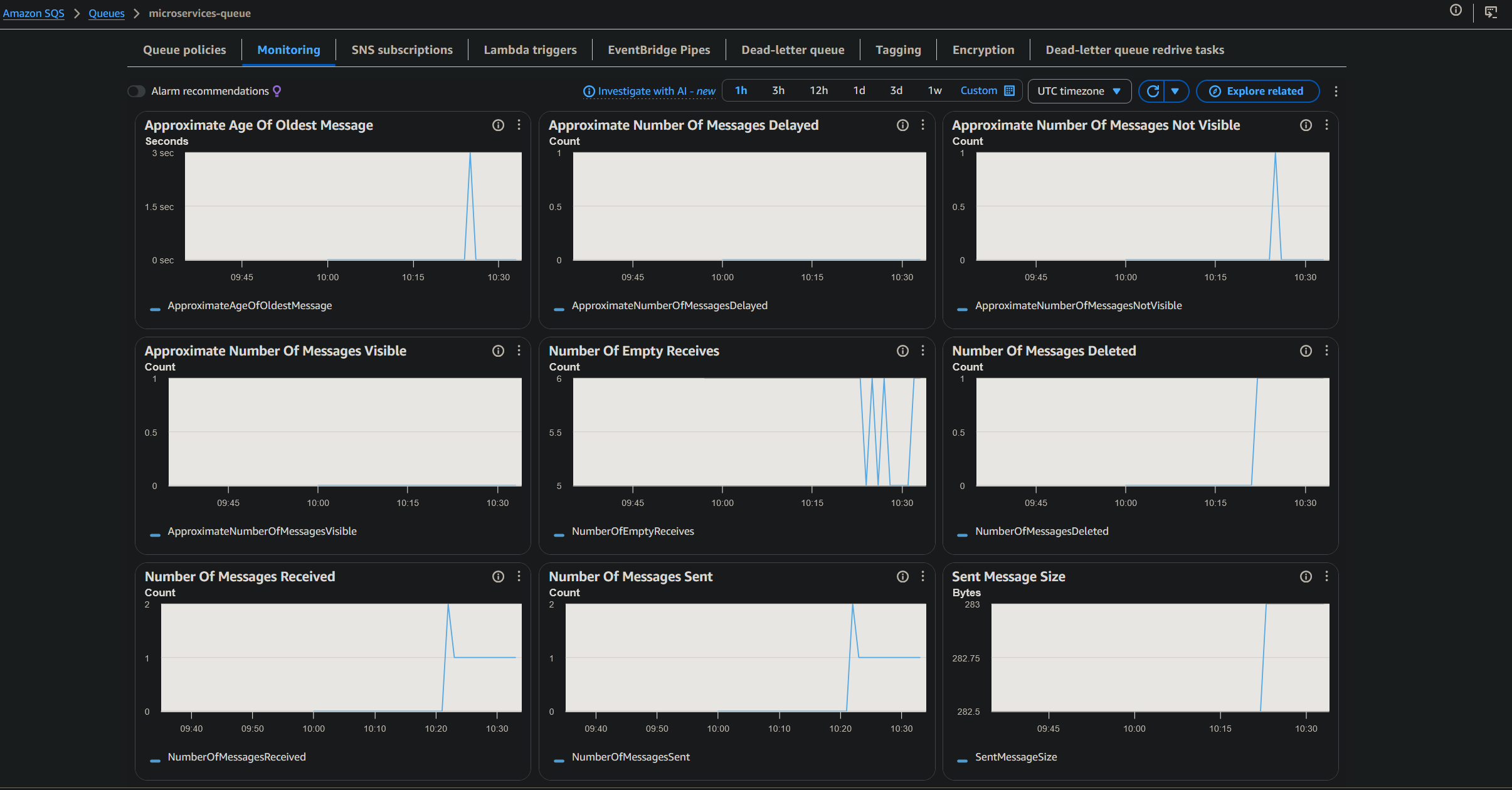Open options menu for Number Of Messages Received
This screenshot has height=790, width=1512.
tap(519, 577)
